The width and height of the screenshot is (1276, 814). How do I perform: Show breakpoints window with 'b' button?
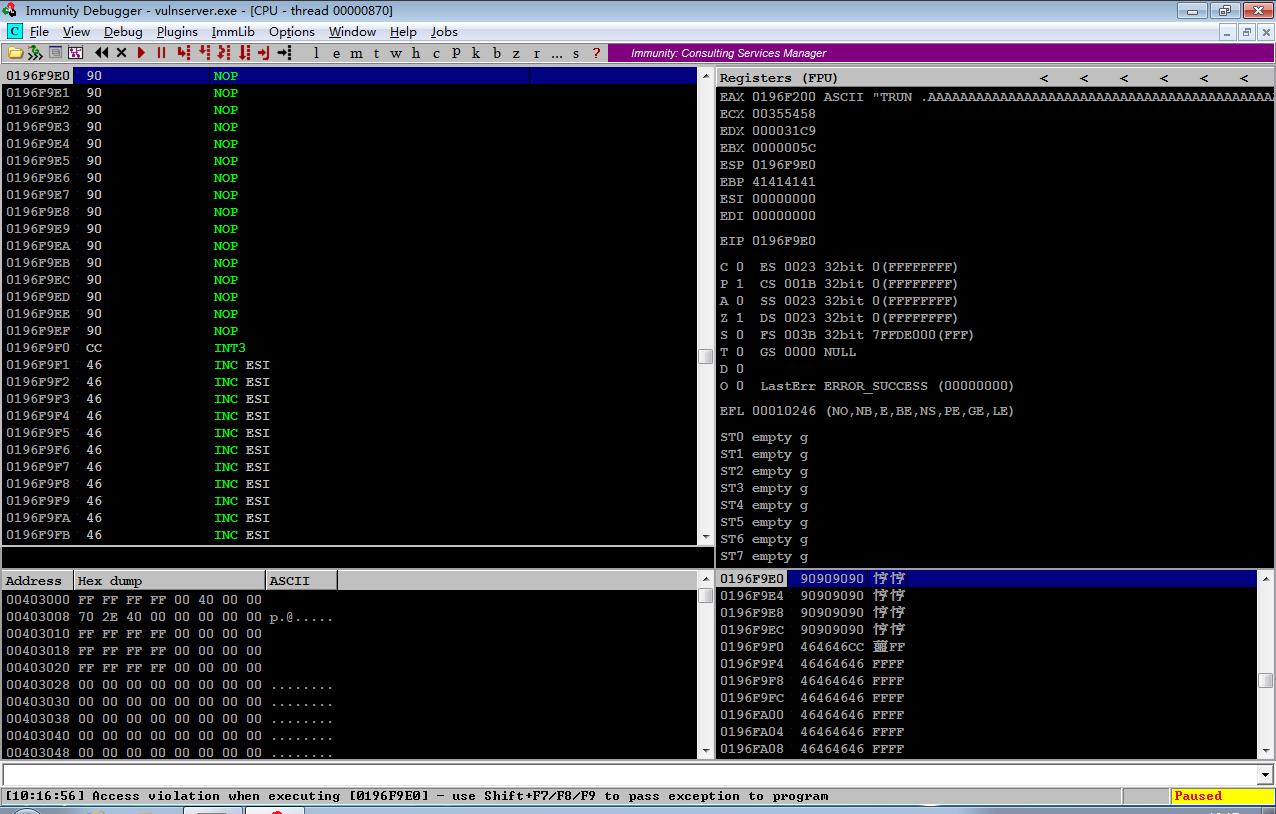click(x=497, y=53)
